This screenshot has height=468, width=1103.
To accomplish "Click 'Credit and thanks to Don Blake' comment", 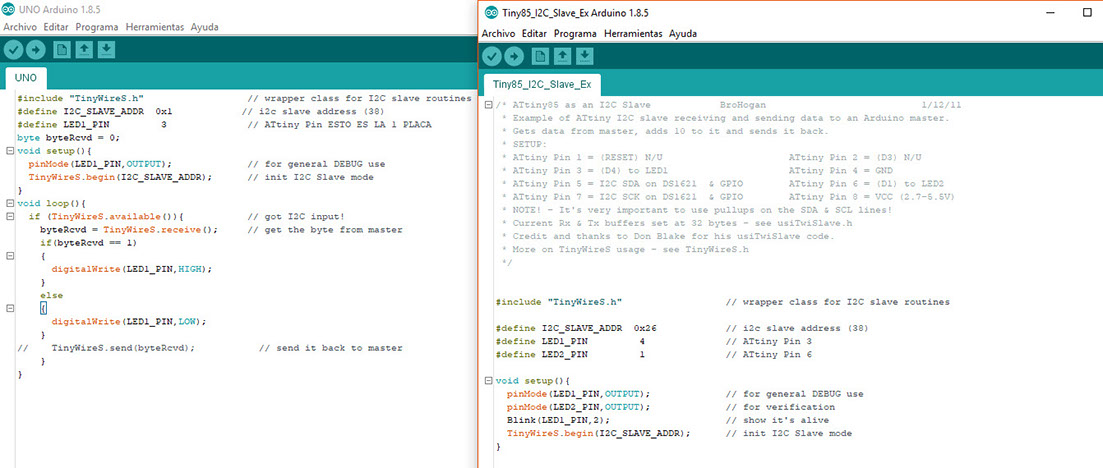I will click(x=673, y=236).
